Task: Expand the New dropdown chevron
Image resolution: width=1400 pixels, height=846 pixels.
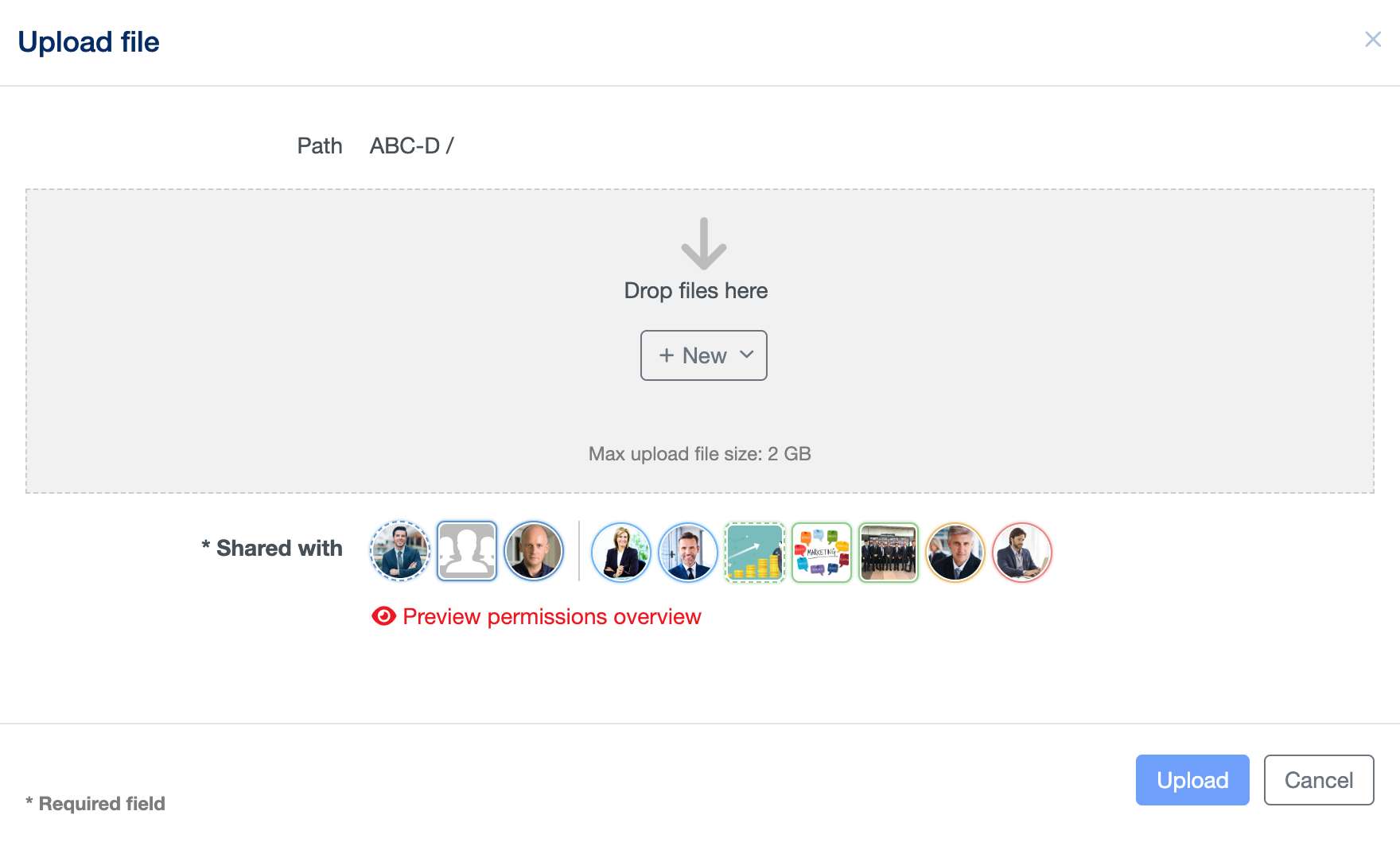Action: tap(746, 355)
